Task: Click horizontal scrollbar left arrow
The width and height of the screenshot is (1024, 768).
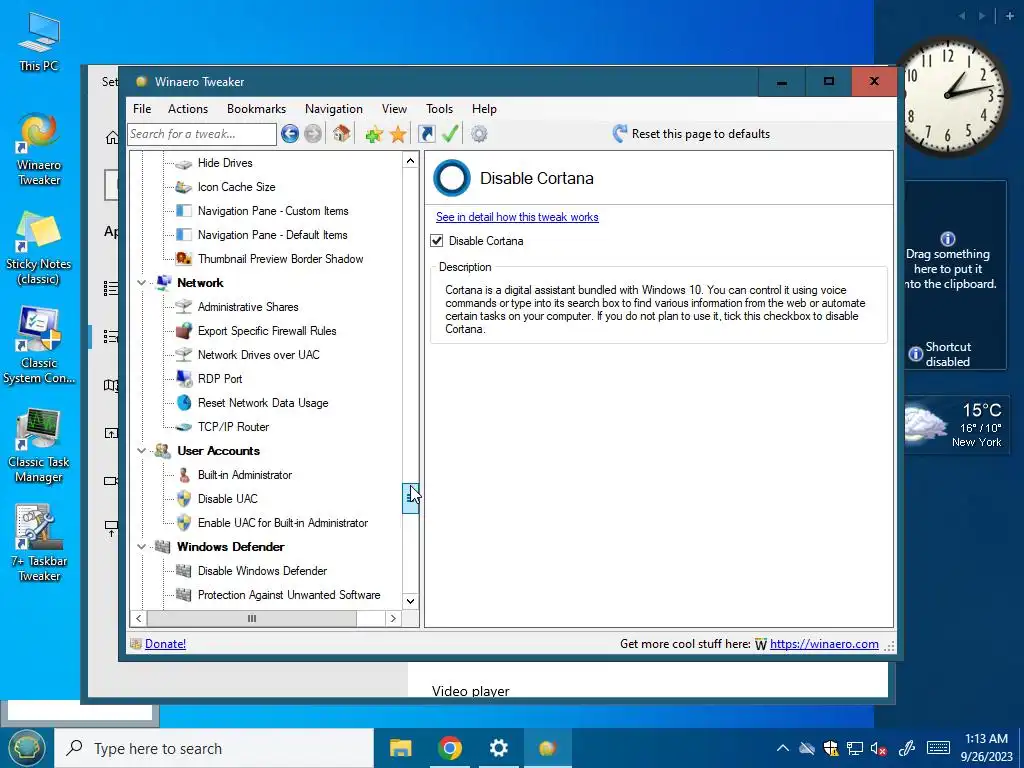Action: [138, 618]
